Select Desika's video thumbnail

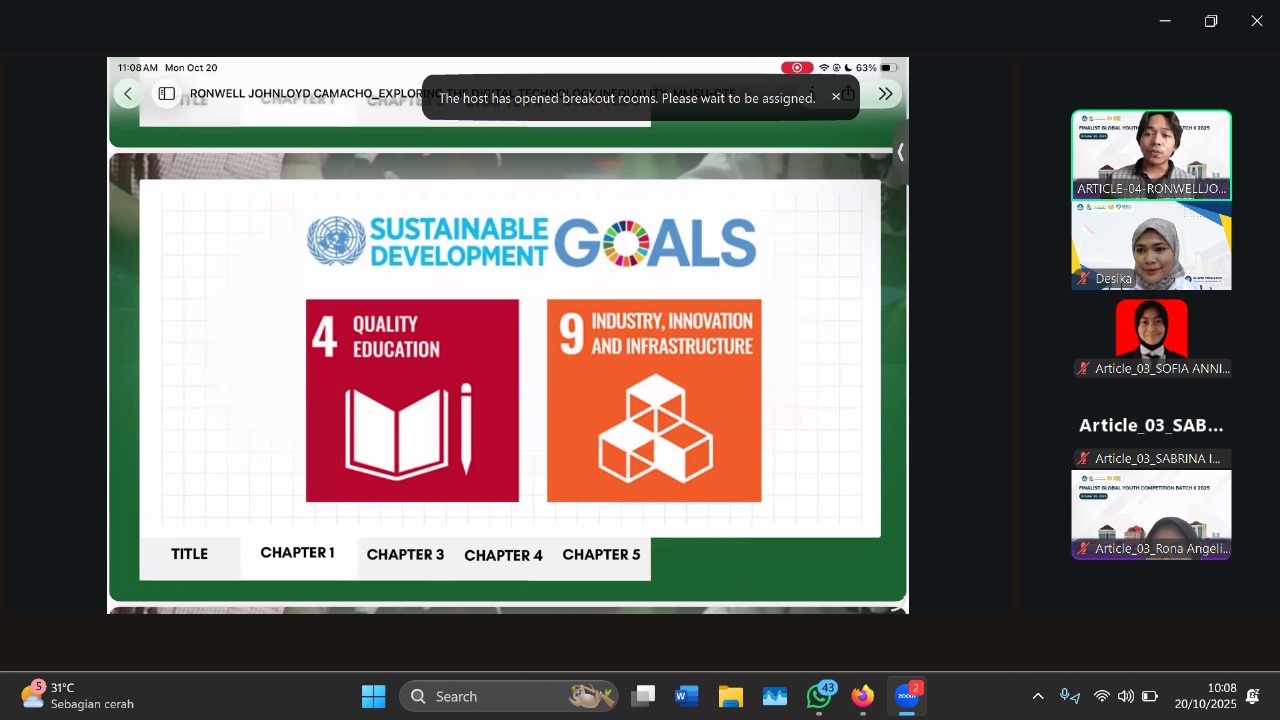[1151, 246]
